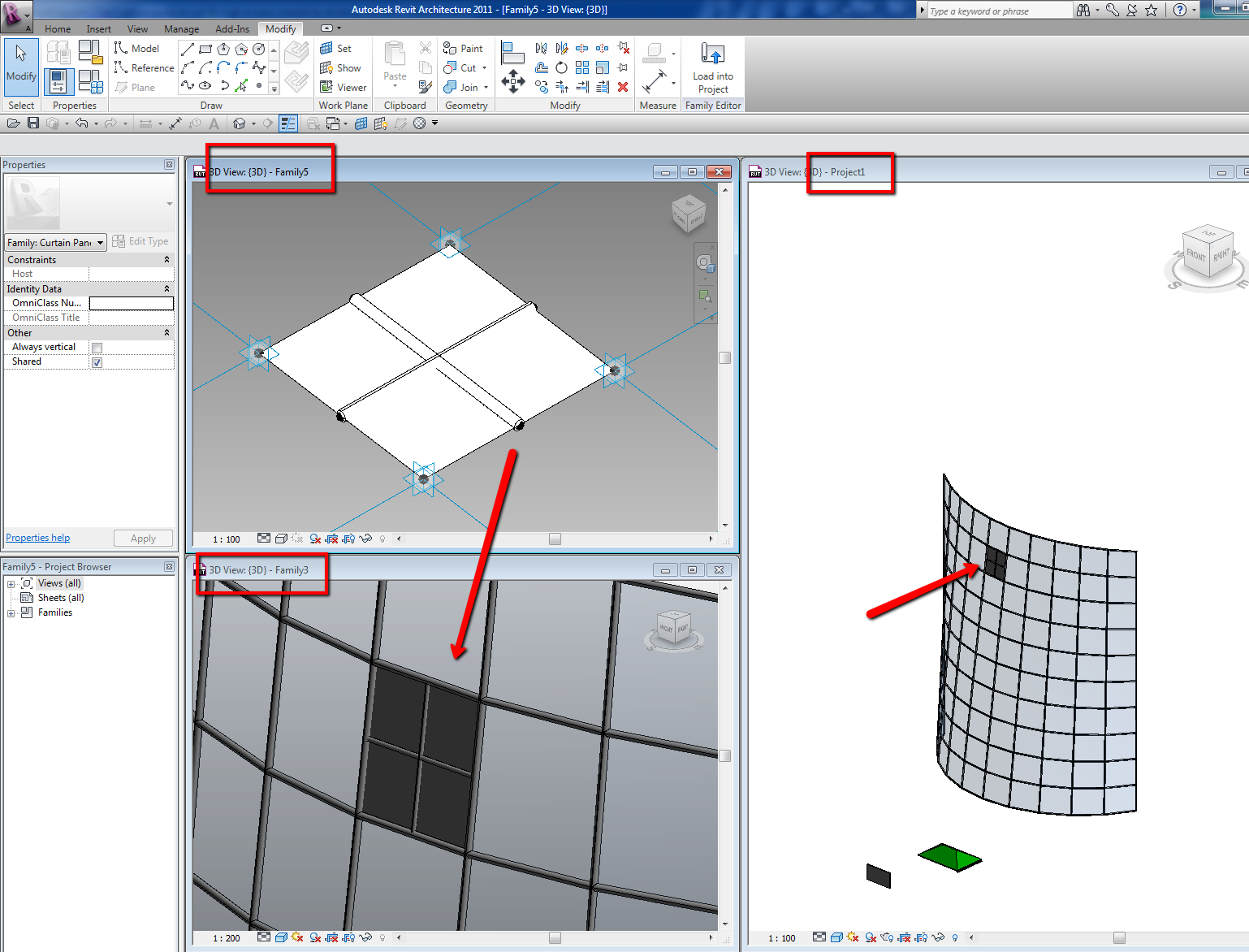Click the Set work plane icon

point(326,49)
